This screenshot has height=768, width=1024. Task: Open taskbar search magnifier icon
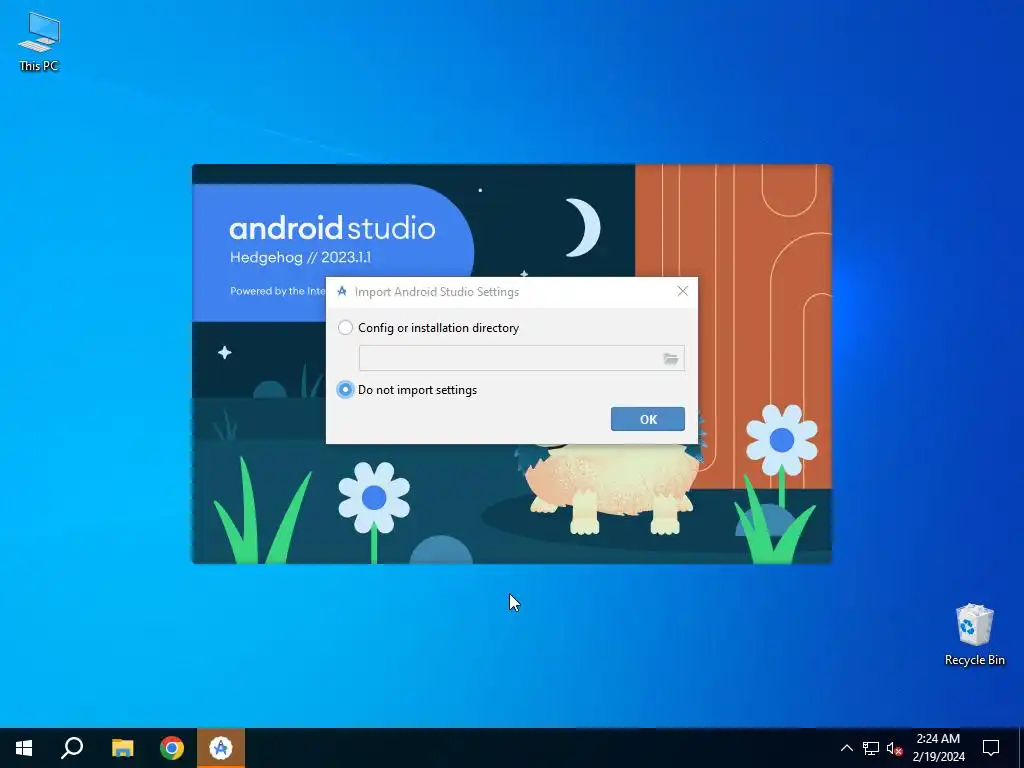point(72,748)
